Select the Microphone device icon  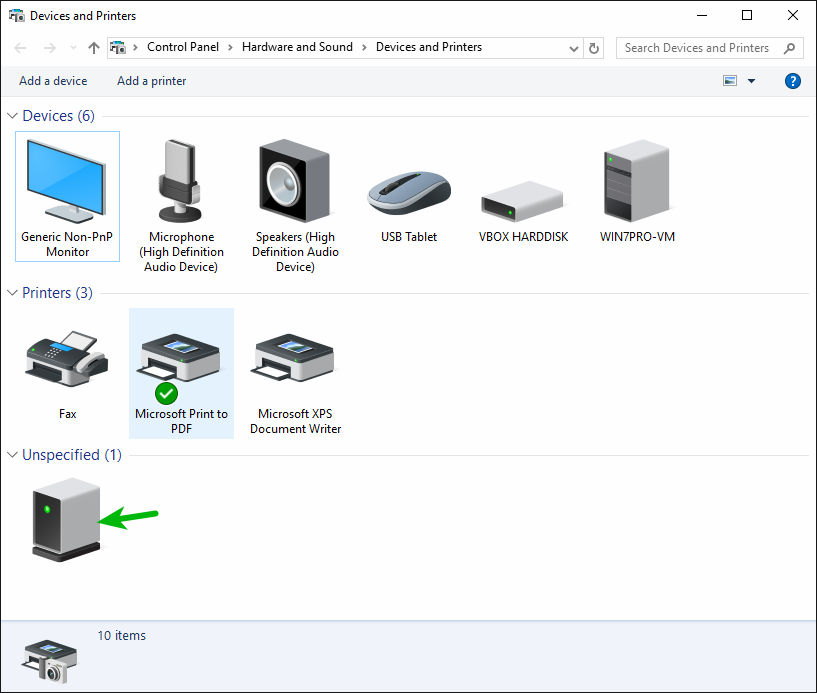(181, 181)
